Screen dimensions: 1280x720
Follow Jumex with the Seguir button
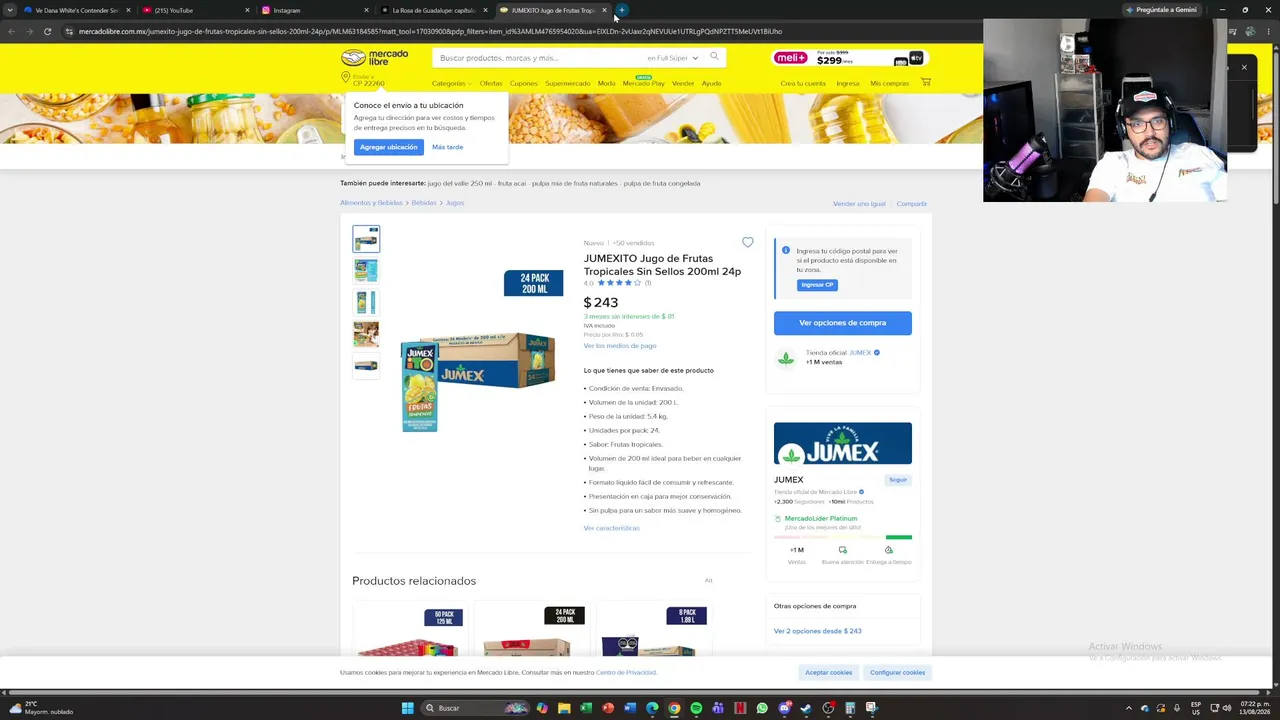point(898,480)
